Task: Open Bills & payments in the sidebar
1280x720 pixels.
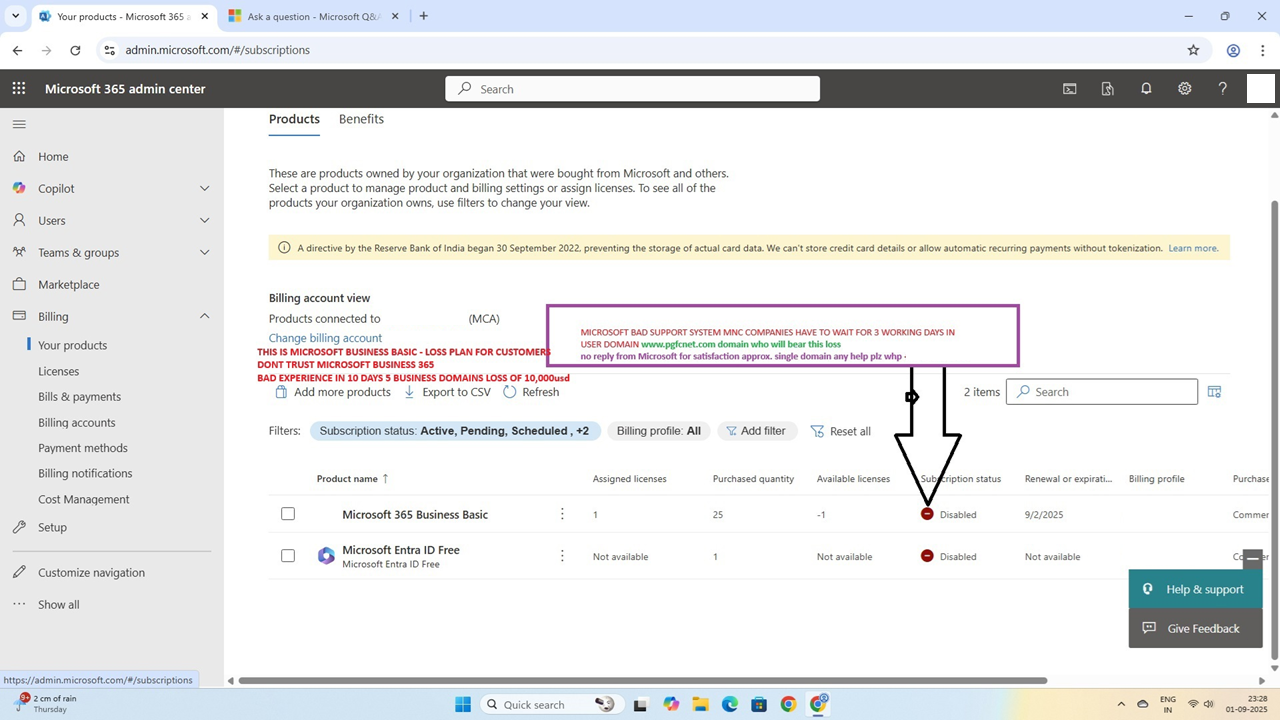Action: pyautogui.click(x=80, y=397)
